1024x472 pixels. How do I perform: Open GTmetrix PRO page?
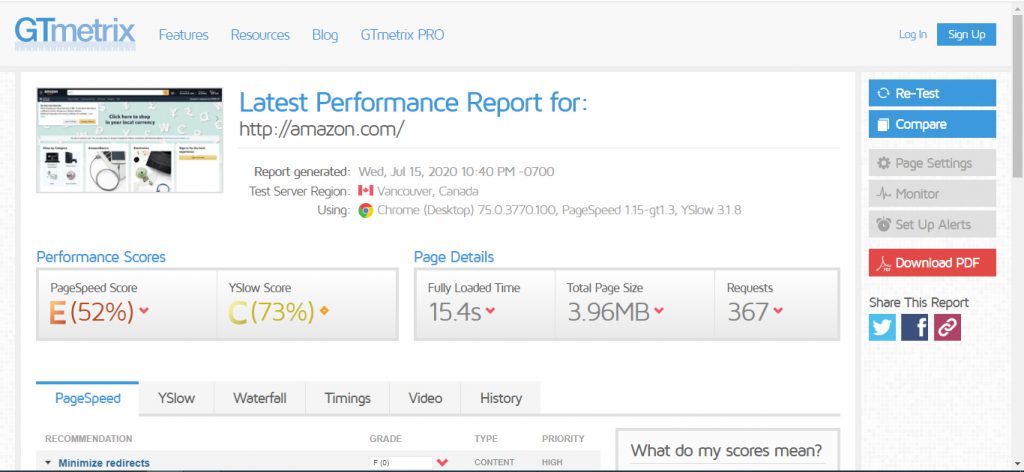coord(402,35)
